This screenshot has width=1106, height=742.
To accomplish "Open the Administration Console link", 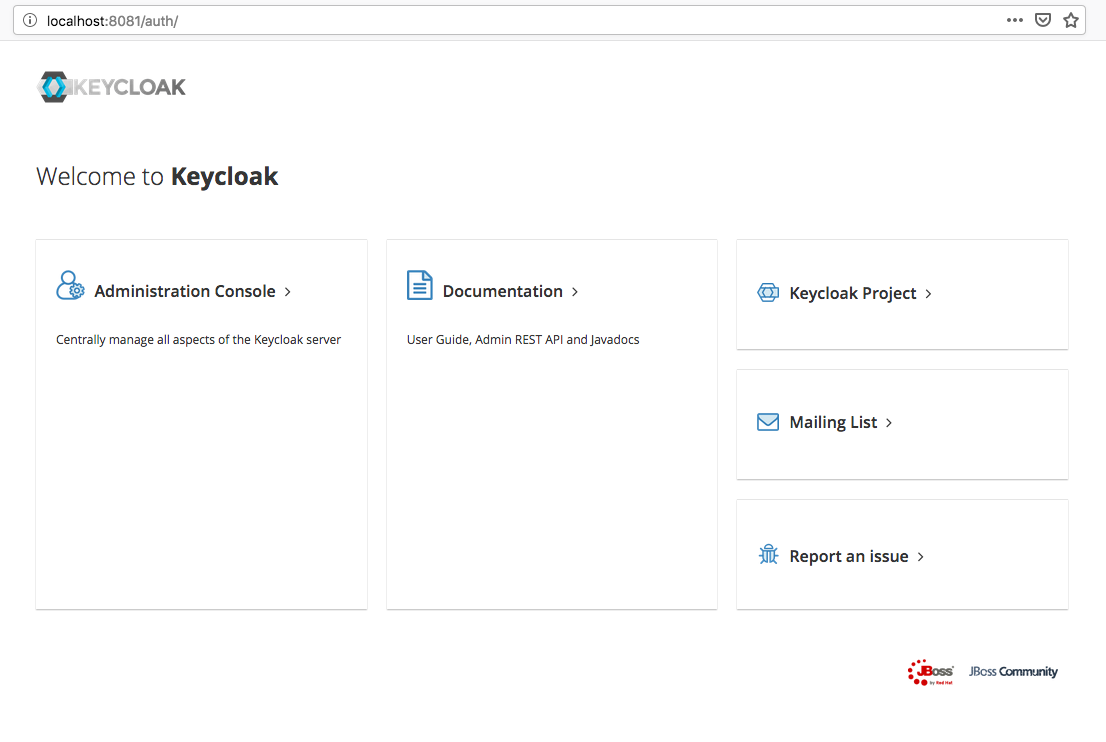I will coord(185,291).
